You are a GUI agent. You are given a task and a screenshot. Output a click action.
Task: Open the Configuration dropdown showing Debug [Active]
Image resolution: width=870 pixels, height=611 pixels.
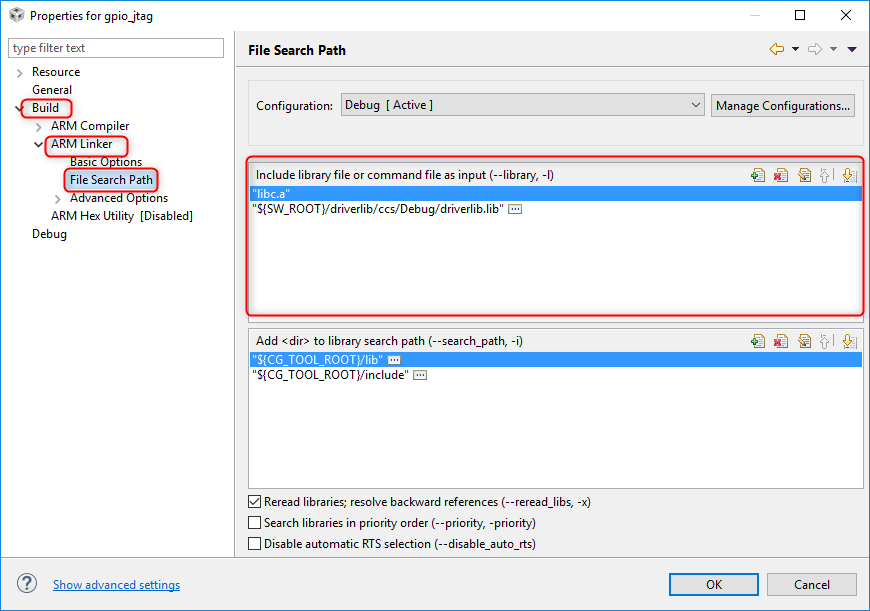coord(523,105)
